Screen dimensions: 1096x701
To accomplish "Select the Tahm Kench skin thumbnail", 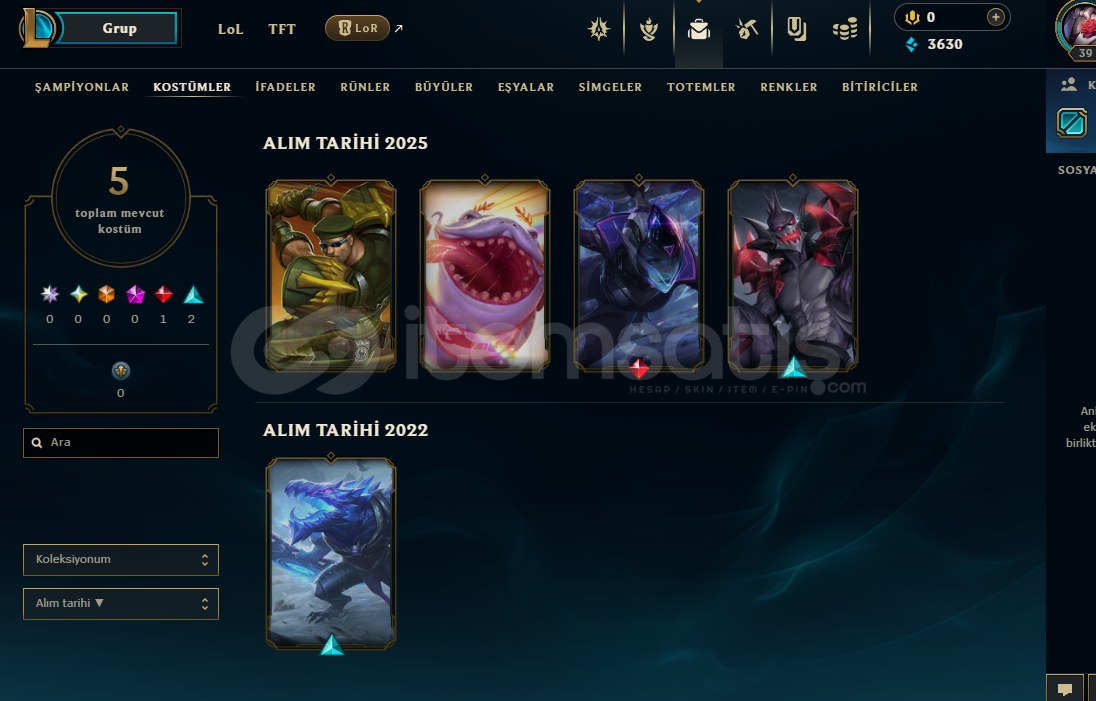I will [x=484, y=275].
